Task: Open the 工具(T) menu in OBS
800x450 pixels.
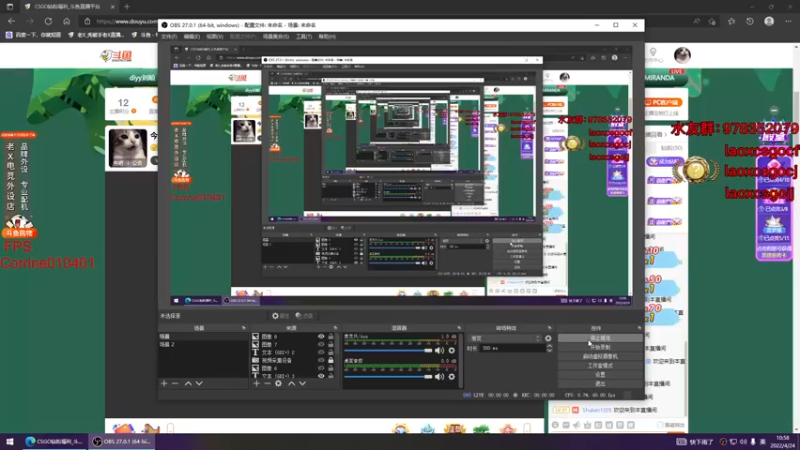Action: [x=304, y=37]
